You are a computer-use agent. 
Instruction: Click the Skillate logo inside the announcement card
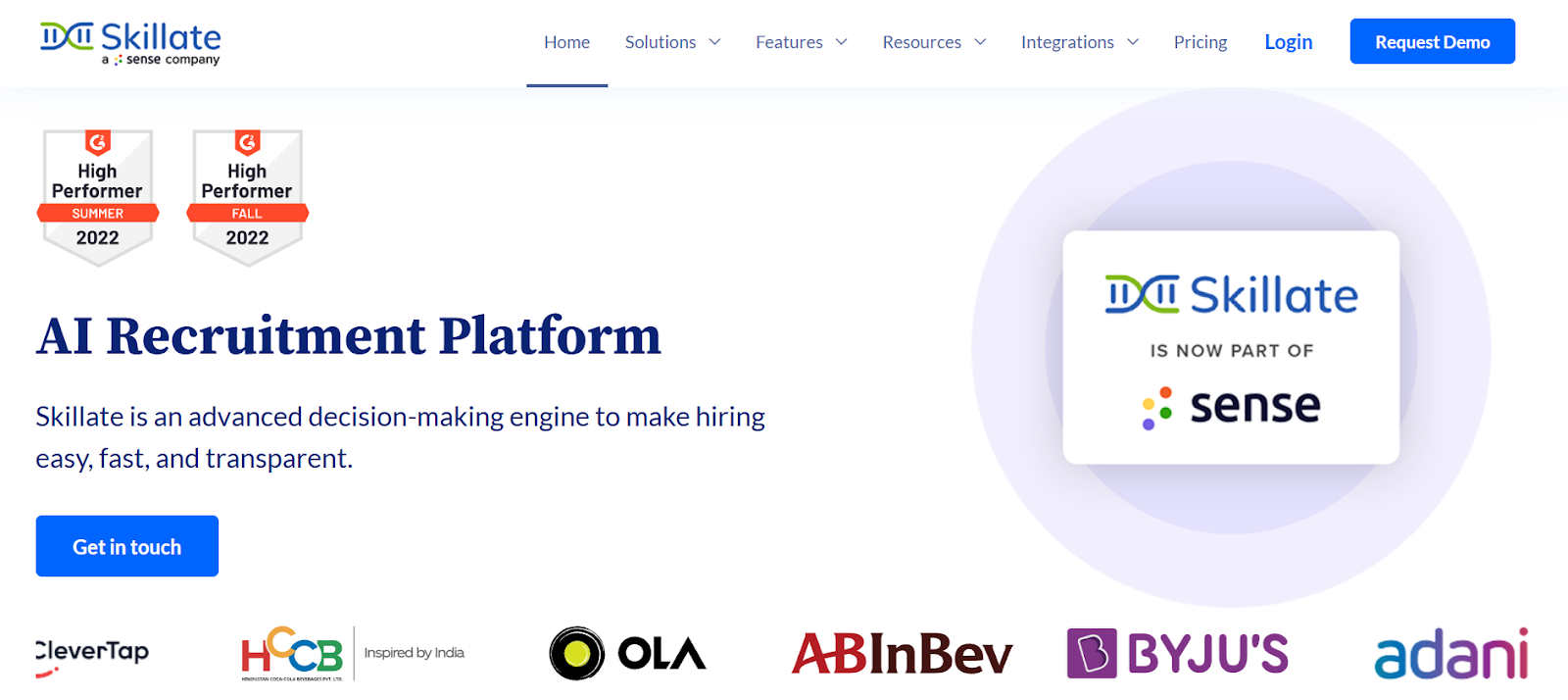tap(1231, 295)
